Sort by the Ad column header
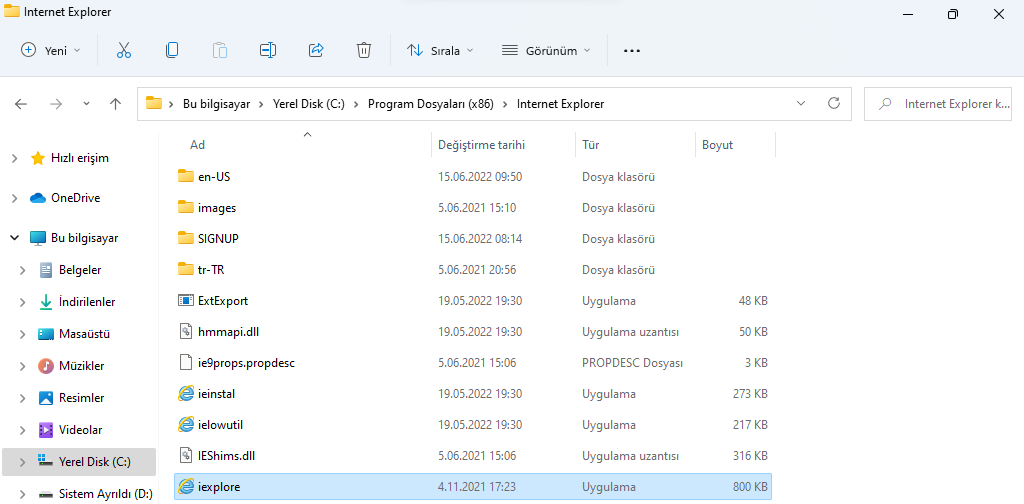 pyautogui.click(x=197, y=145)
